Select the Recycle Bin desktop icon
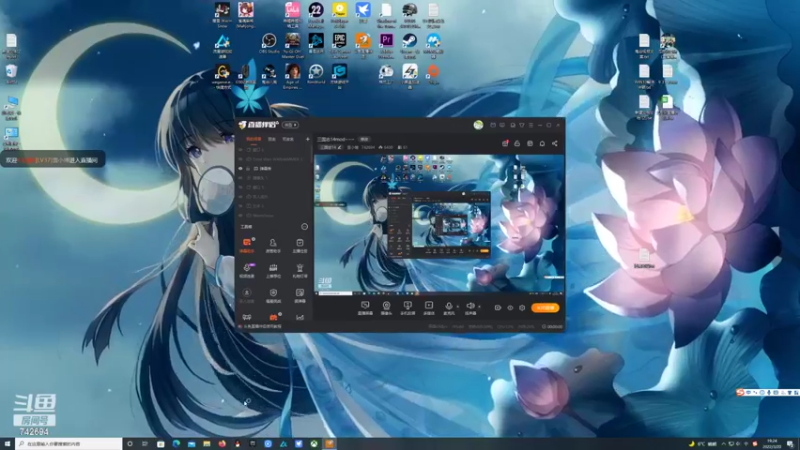 tap(11, 73)
